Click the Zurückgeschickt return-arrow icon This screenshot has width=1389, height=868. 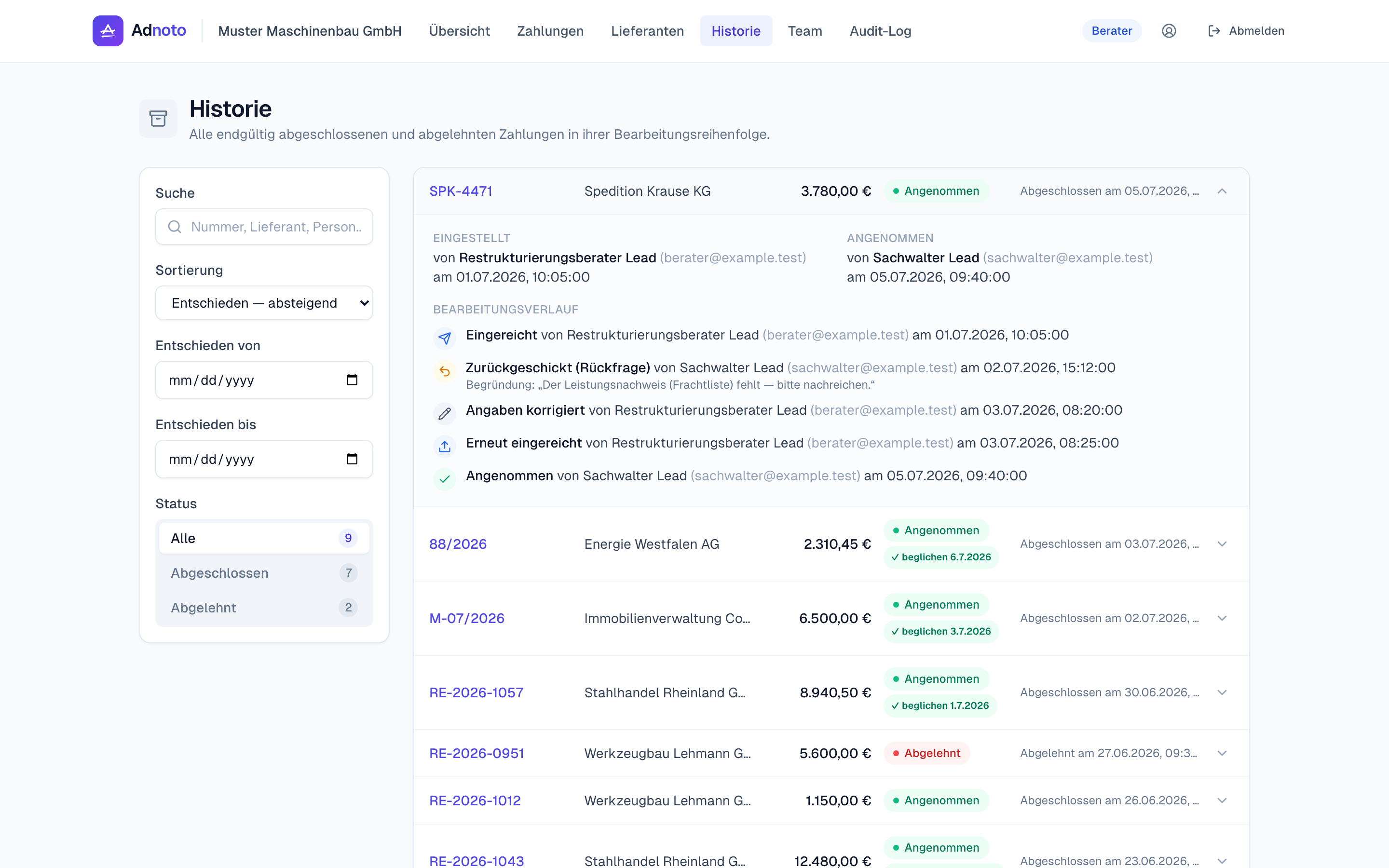pos(444,371)
